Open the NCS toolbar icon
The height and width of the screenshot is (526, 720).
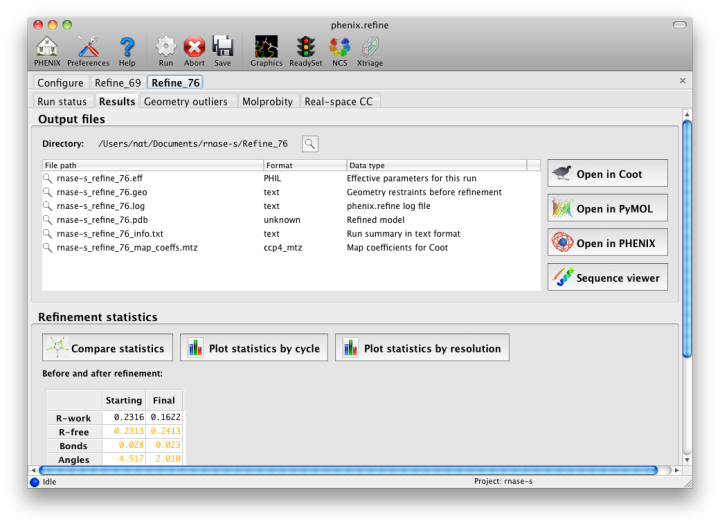click(x=340, y=47)
